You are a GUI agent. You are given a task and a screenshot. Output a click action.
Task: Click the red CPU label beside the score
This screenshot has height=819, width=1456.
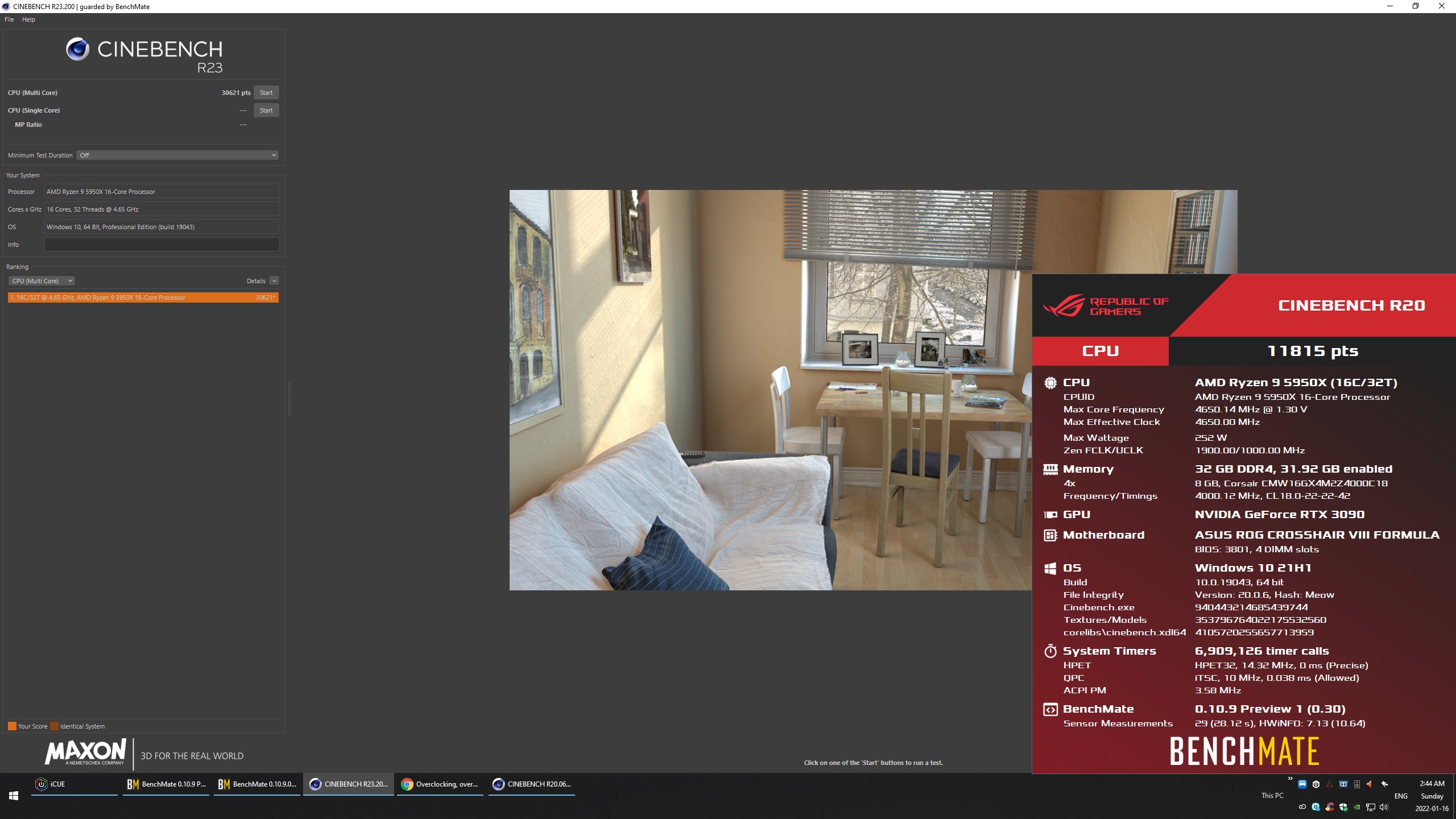pyautogui.click(x=1100, y=351)
